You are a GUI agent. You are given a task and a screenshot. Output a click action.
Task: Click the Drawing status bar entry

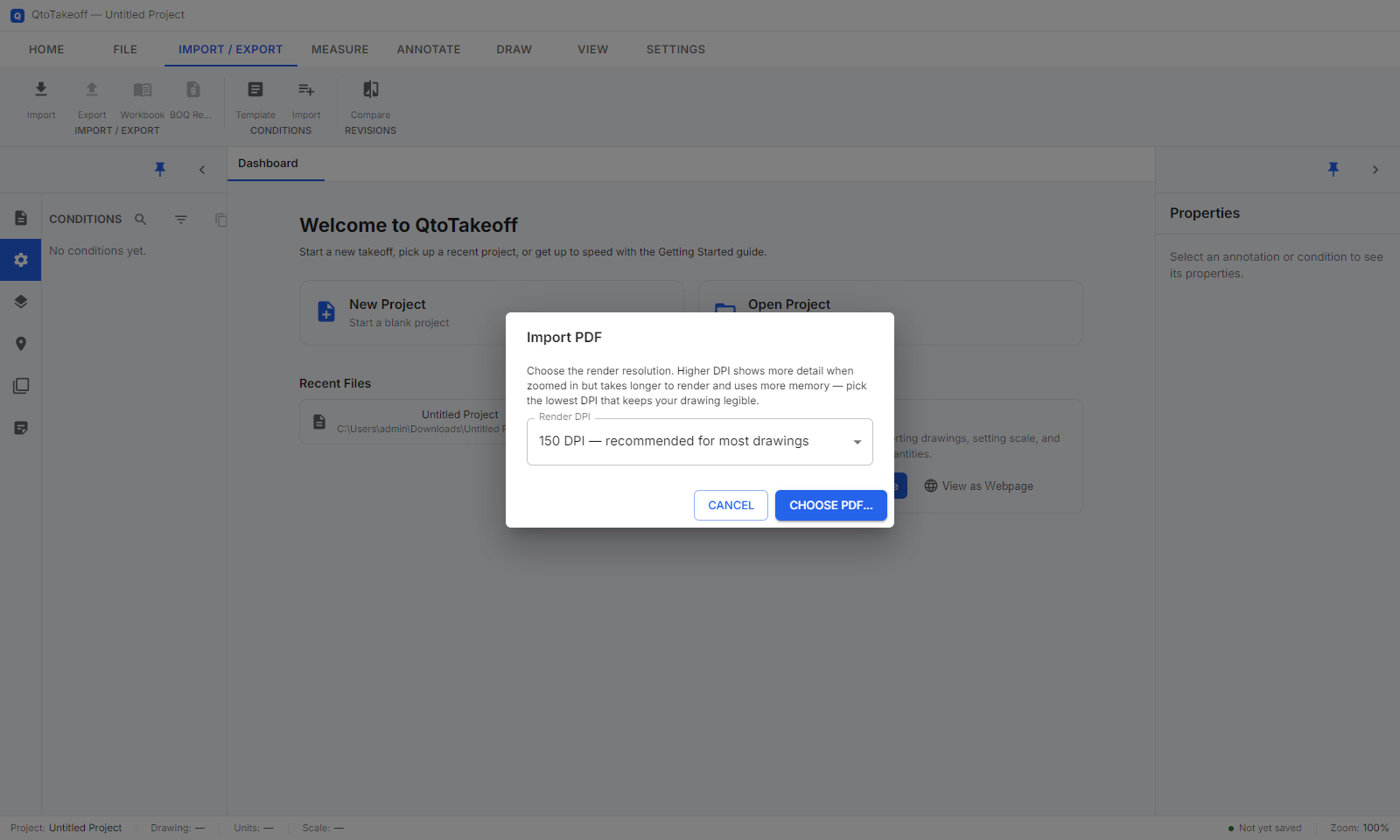pyautogui.click(x=178, y=828)
